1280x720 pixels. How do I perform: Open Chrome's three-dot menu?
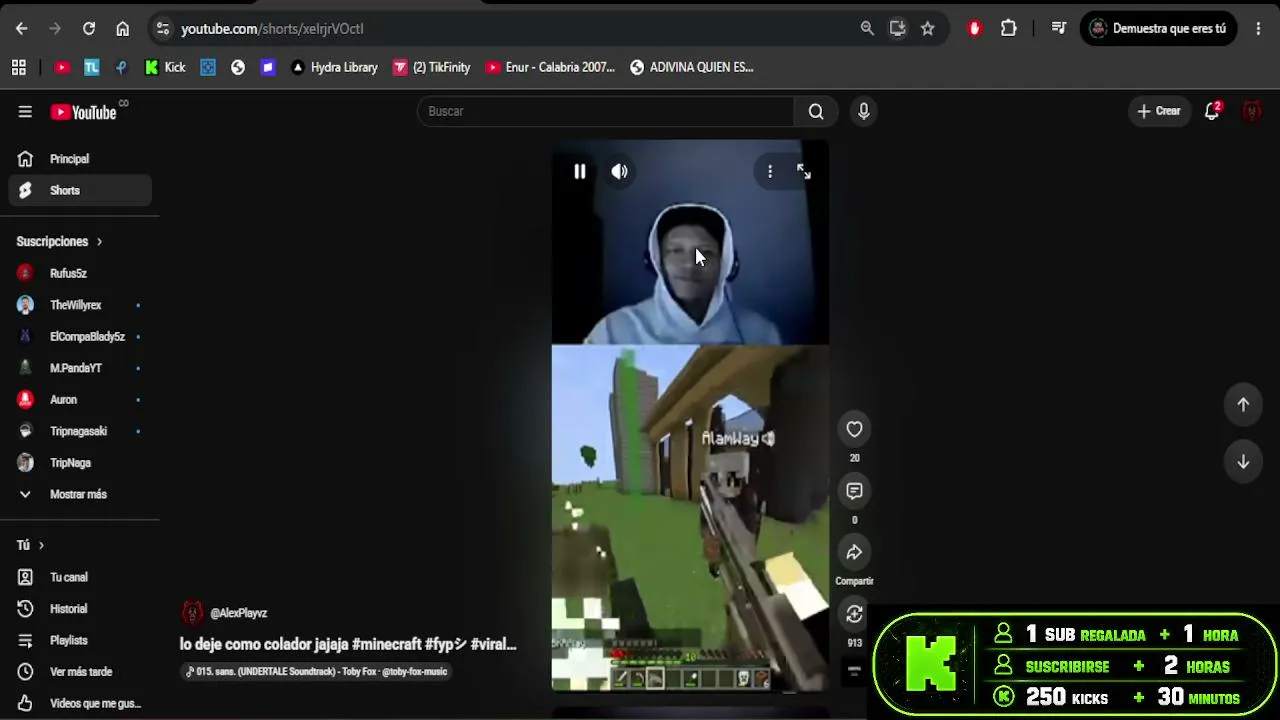[1258, 29]
